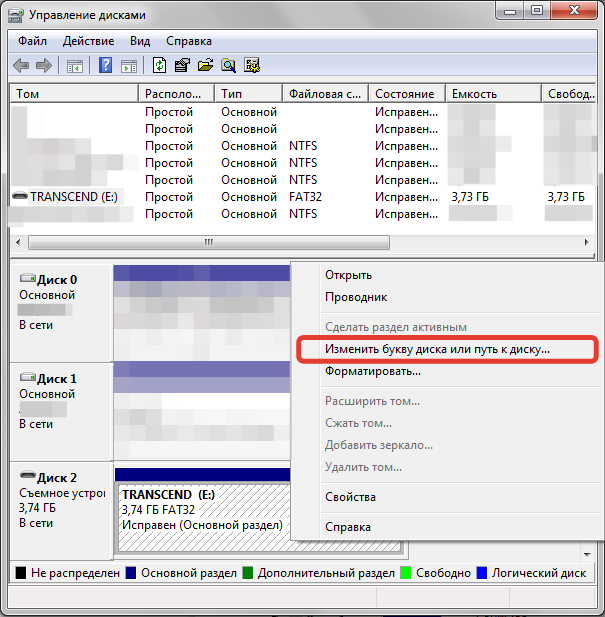Screen dimensions: 605x617
Task: Click the Forward arrow toolbar icon
Action: tap(44, 66)
